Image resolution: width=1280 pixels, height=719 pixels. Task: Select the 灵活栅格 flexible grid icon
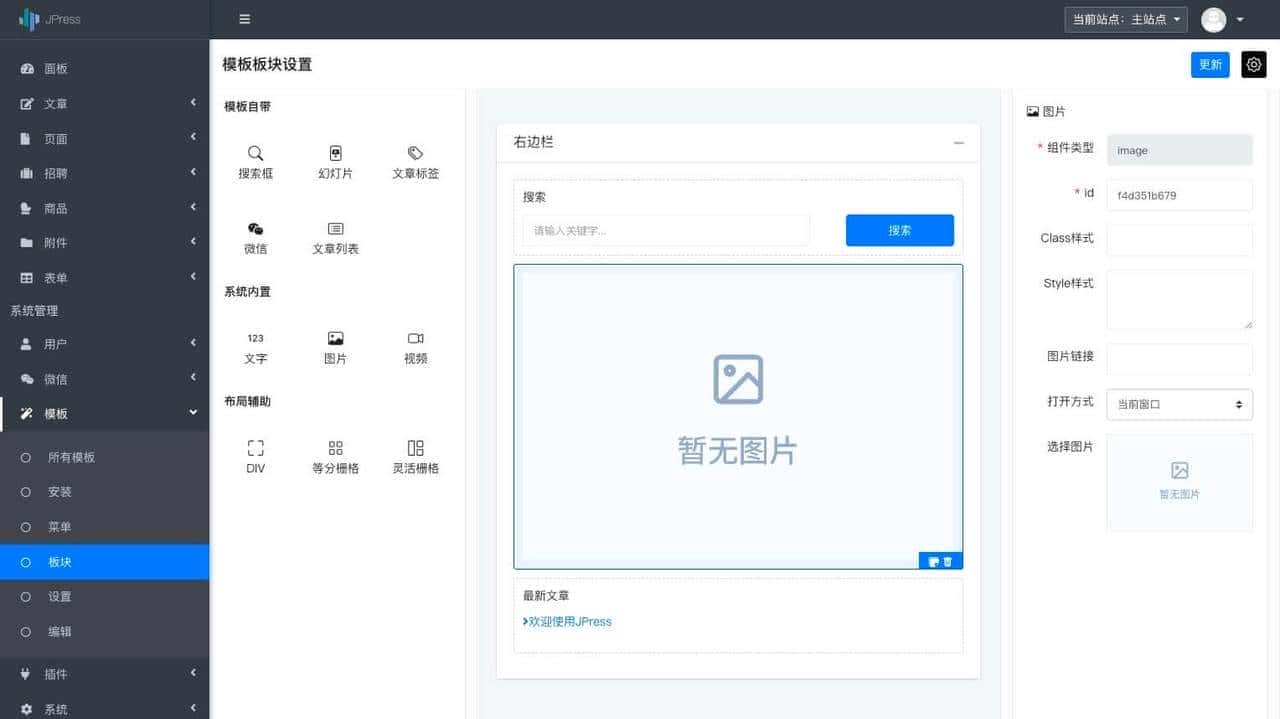[x=415, y=455]
